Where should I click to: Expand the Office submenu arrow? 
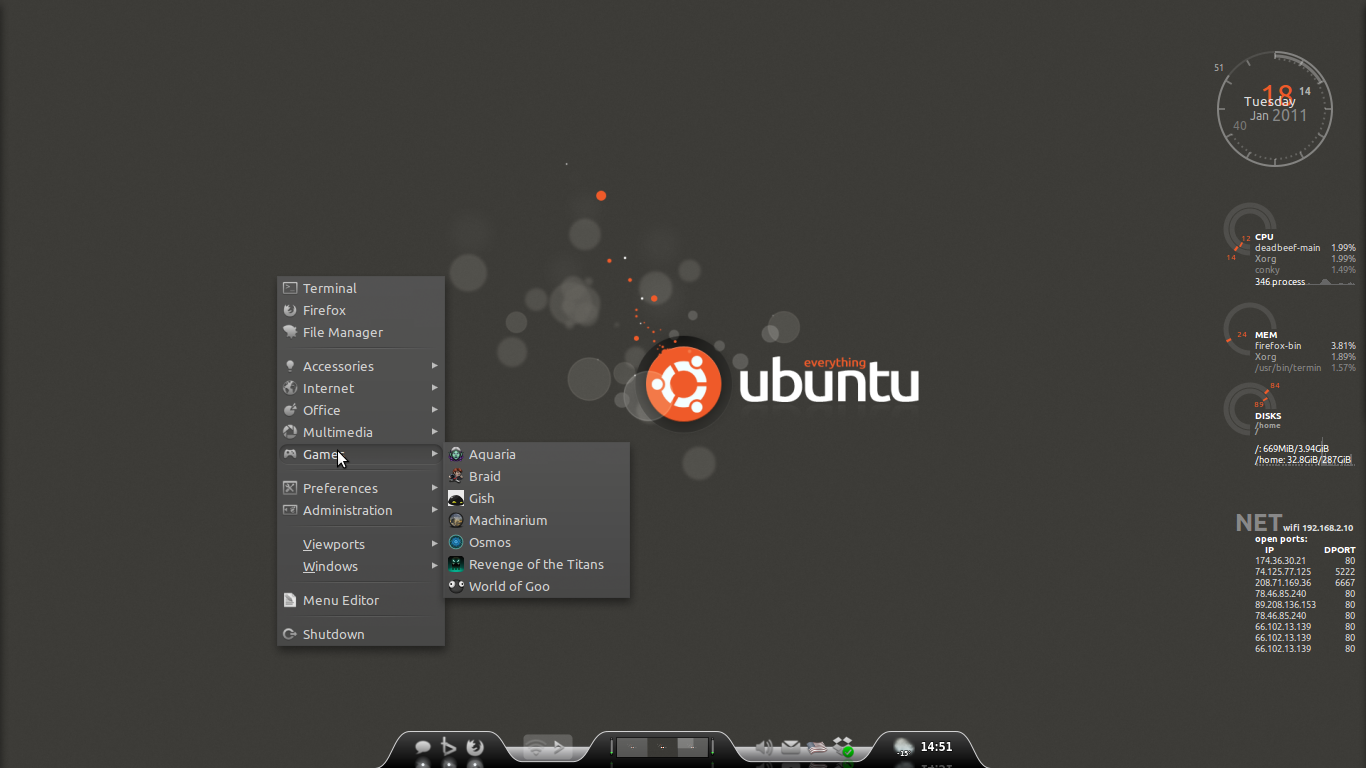coord(435,410)
